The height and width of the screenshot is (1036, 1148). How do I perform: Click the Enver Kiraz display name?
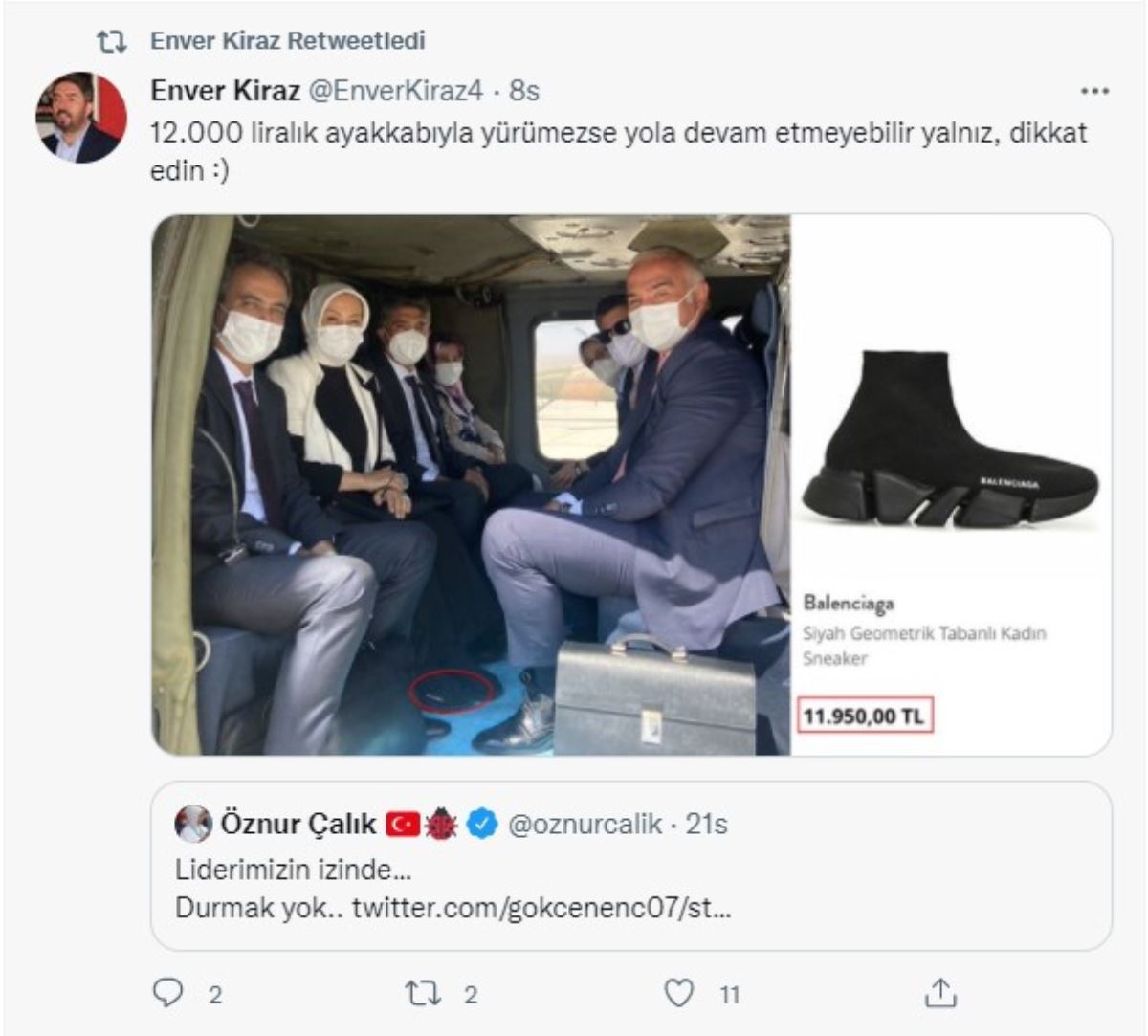tap(226, 91)
